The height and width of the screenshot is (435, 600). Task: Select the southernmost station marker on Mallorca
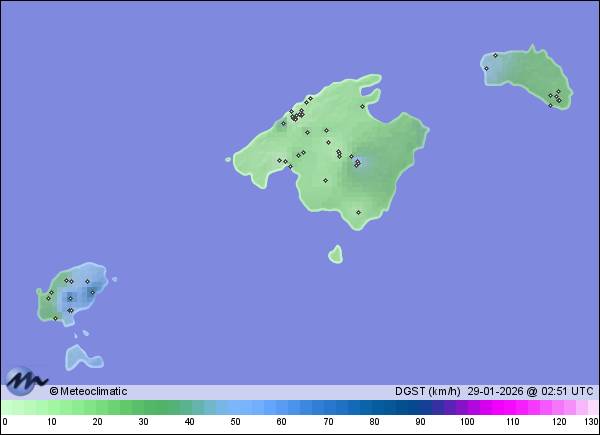coord(358,212)
